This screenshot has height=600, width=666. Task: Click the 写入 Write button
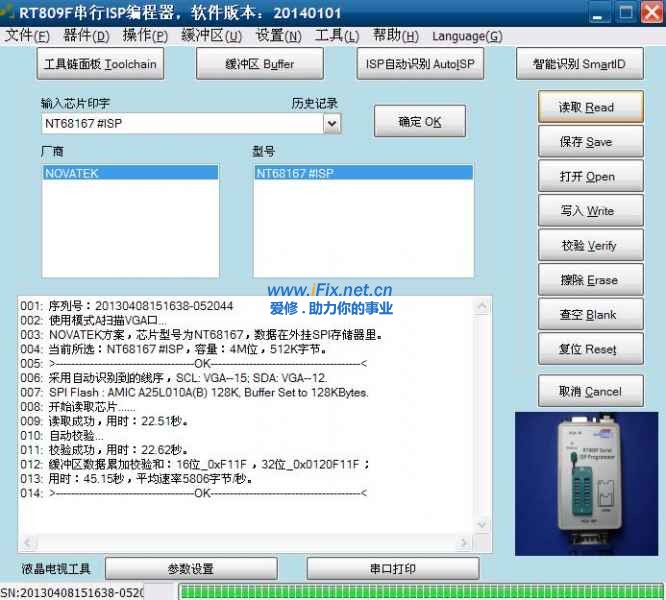click(x=590, y=211)
